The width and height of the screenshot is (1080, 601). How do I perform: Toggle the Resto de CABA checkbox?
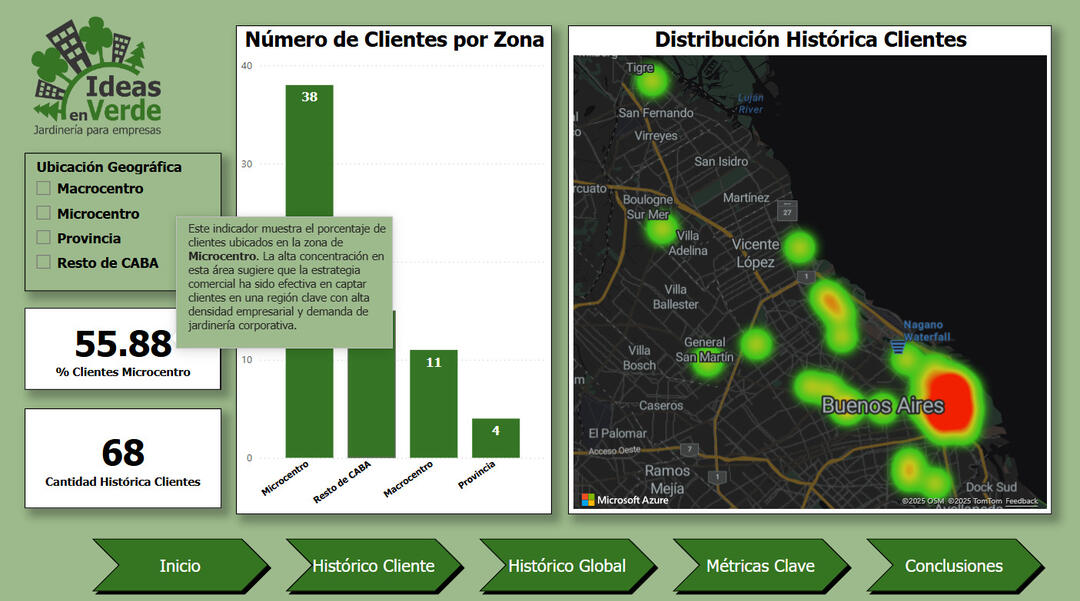(44, 262)
